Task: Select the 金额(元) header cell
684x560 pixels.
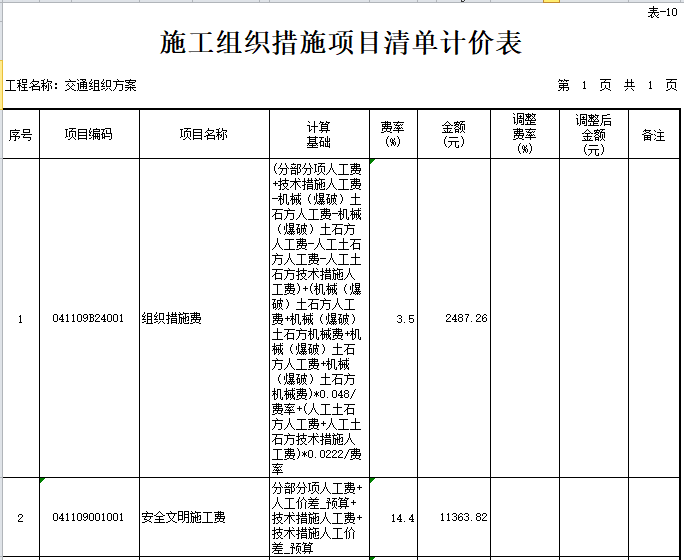Action: coord(454,134)
